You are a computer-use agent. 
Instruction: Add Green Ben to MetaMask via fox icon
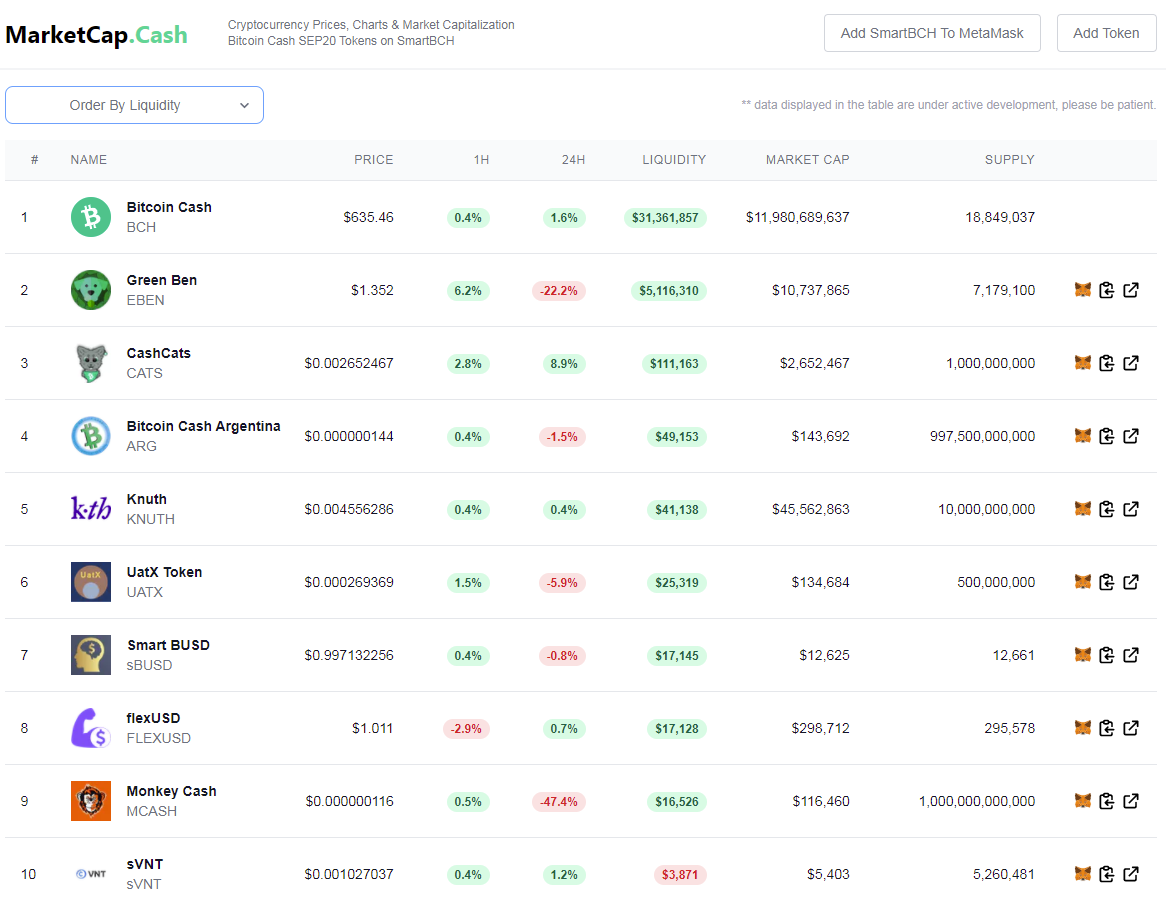click(1083, 290)
